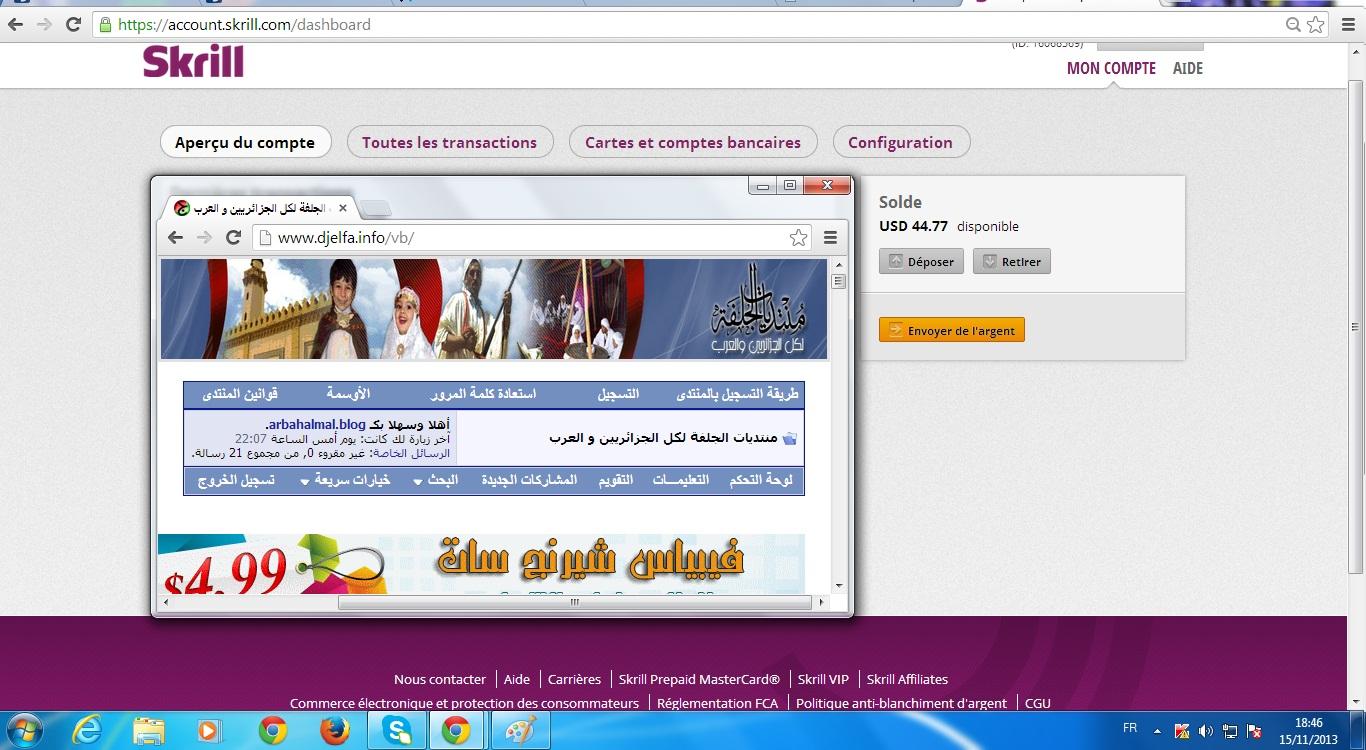
Task: Open the البحث dropdown in the forum navbar
Action: [436, 480]
